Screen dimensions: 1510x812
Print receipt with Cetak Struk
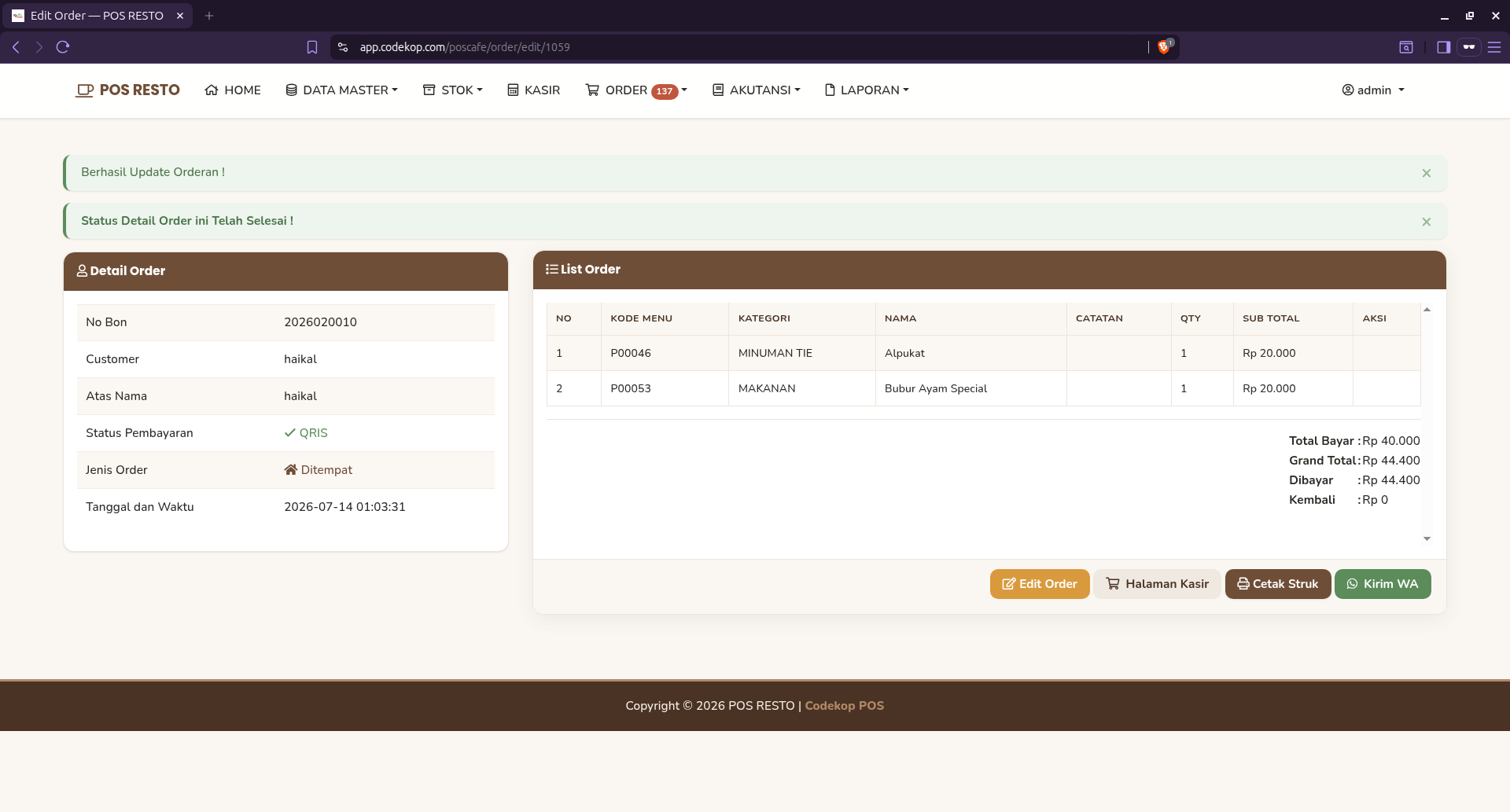(1278, 584)
